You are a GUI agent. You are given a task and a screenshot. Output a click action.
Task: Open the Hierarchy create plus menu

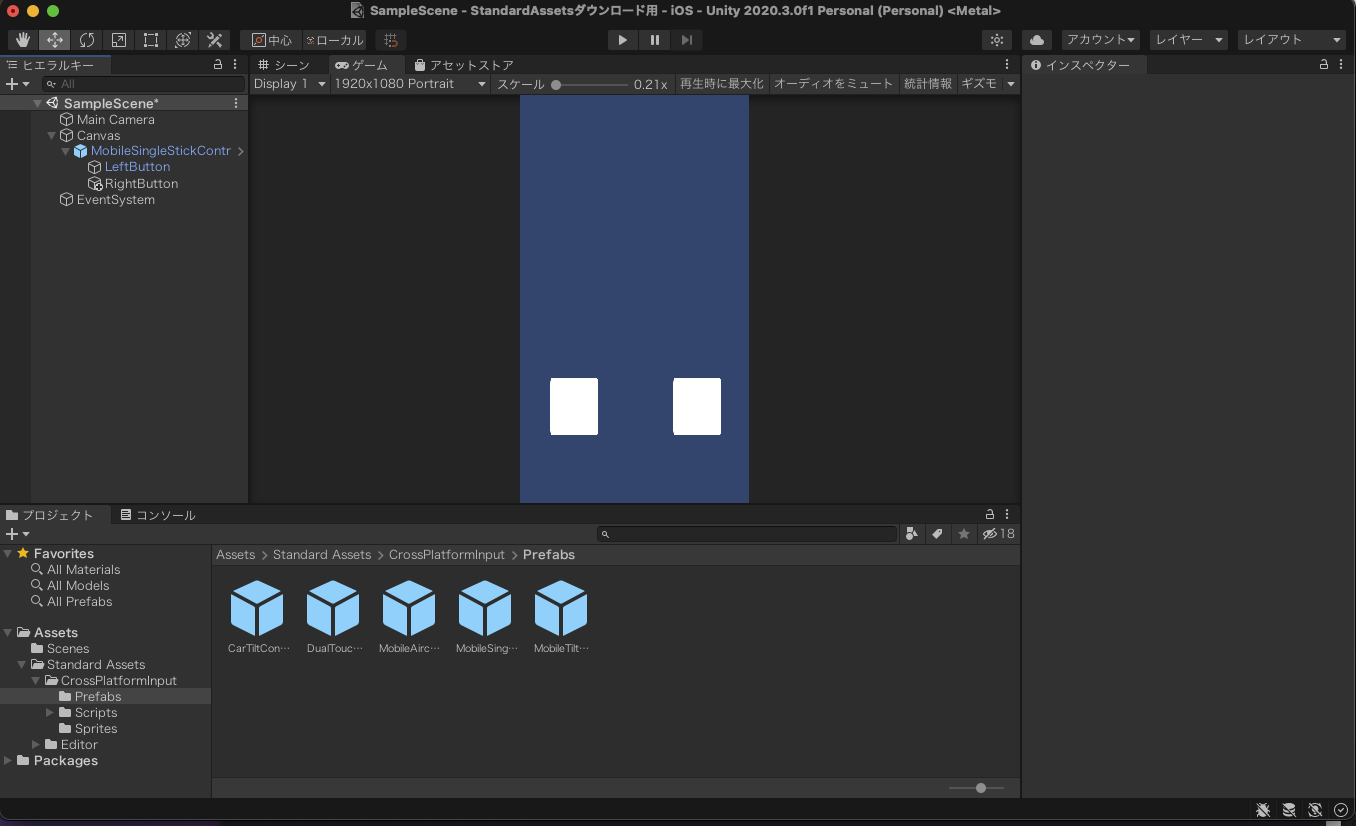point(17,84)
